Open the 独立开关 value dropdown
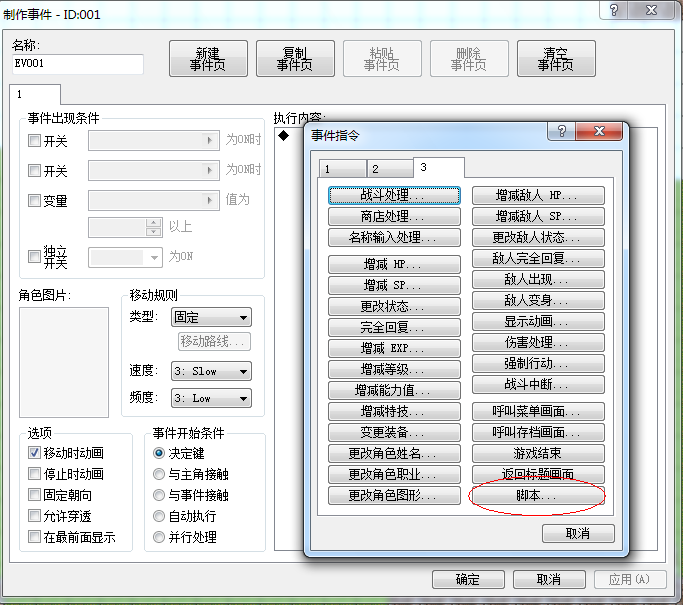 coord(125,257)
